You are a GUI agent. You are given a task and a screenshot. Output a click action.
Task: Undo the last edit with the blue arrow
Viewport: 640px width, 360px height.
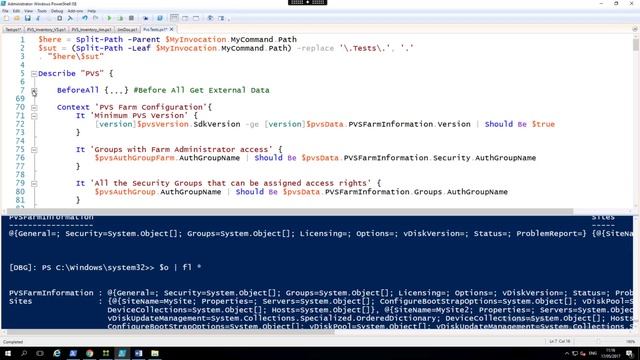point(85,18)
